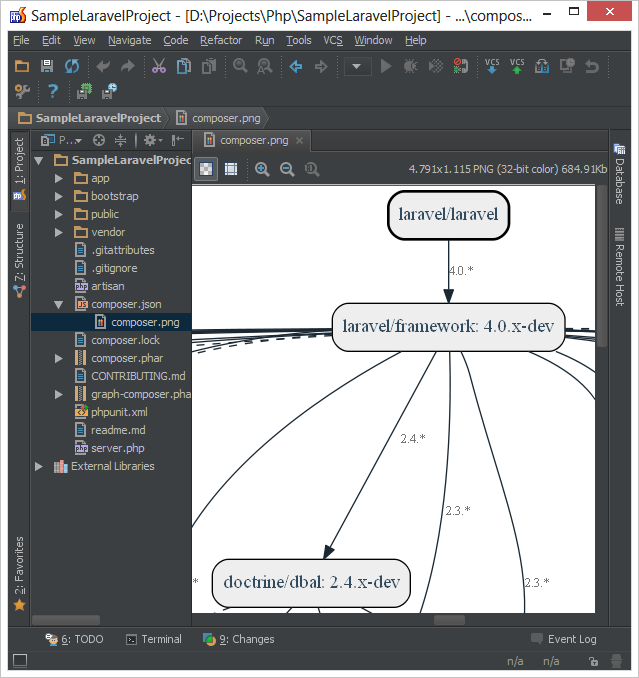
Task: Click SampleLaravelProject breadcrumb
Action: tap(89, 118)
